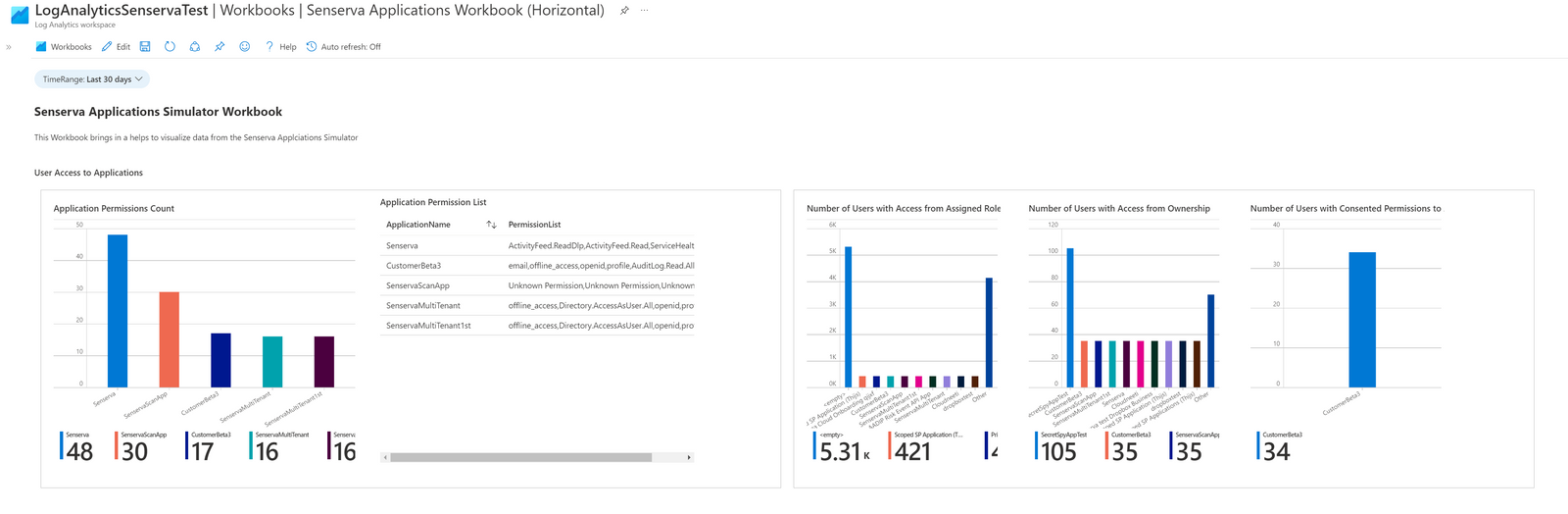
Task: Click the purple SenservaMultiTenant1st bar
Action: point(324,362)
